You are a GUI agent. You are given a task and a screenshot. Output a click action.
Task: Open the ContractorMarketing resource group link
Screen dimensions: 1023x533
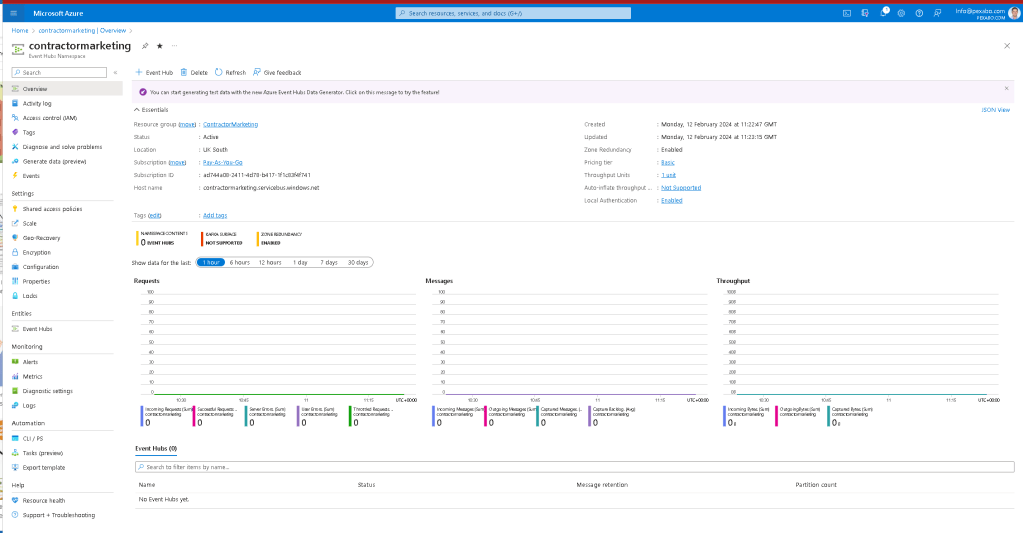(230, 124)
